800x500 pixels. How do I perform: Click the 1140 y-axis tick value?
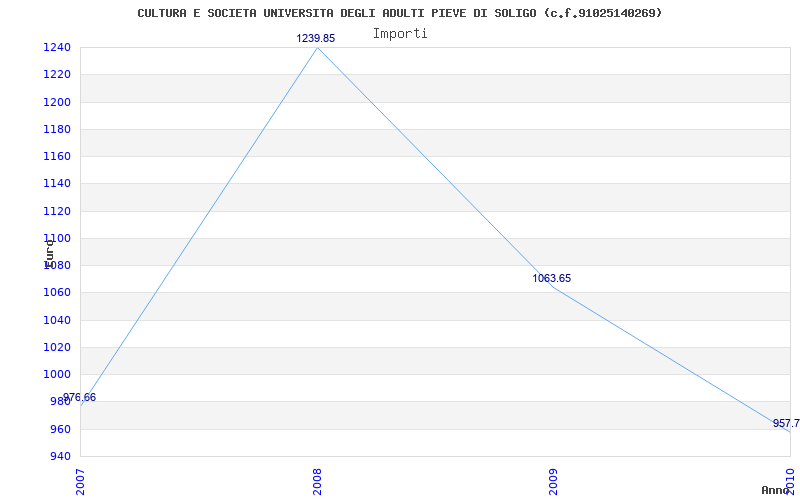pos(57,183)
